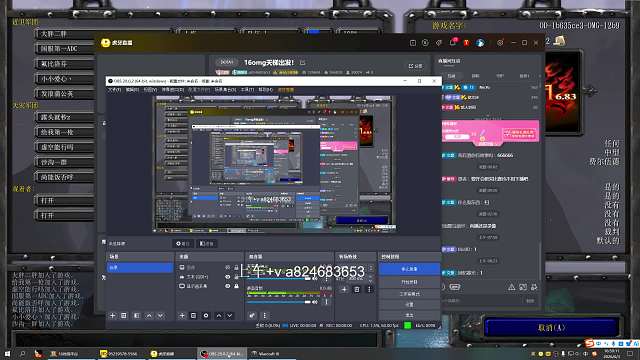The height and width of the screenshot is (360, 640).
Task: Open OBS 文件(F) menu
Action: tap(114, 90)
